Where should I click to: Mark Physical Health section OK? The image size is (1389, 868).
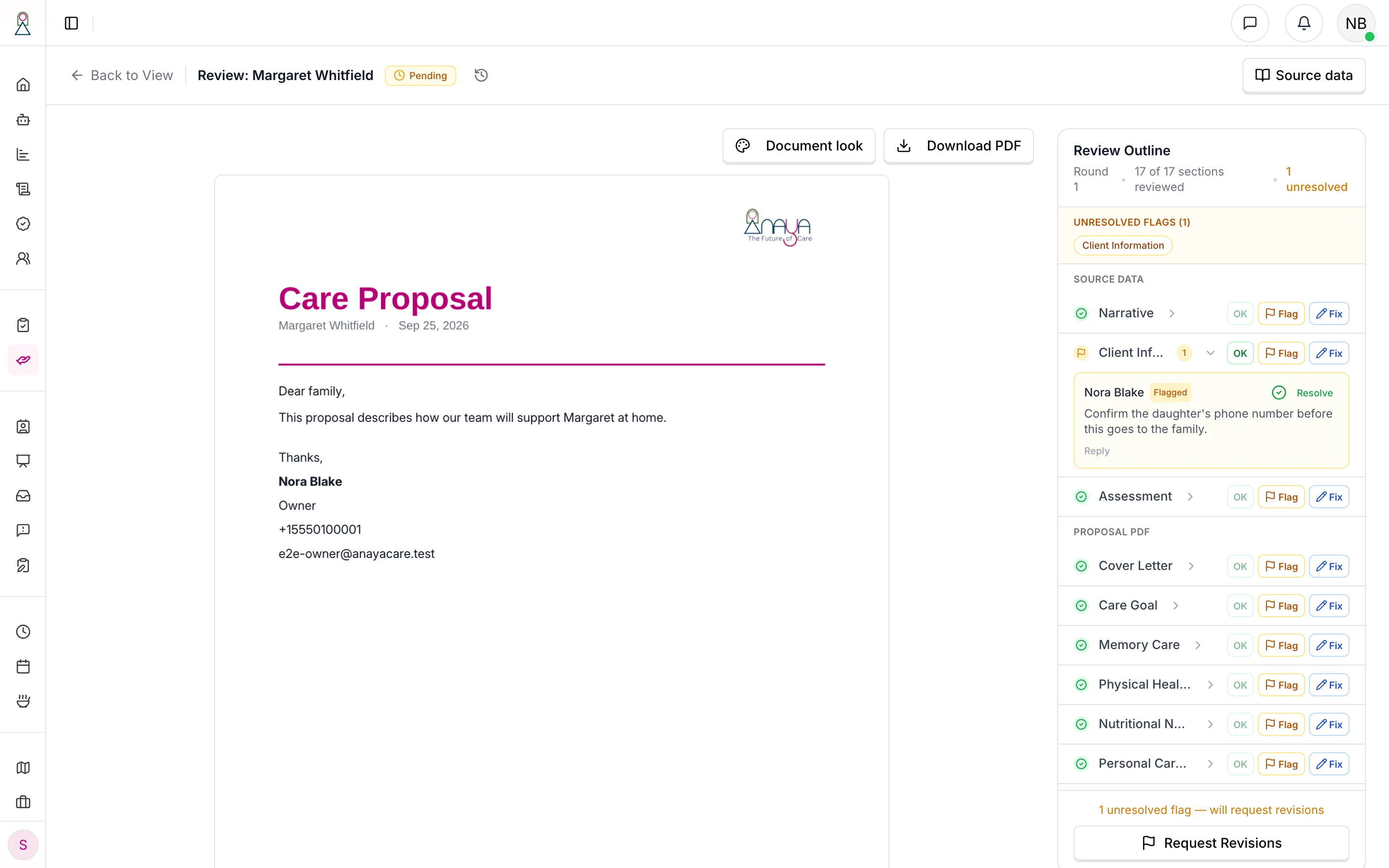[1240, 685]
